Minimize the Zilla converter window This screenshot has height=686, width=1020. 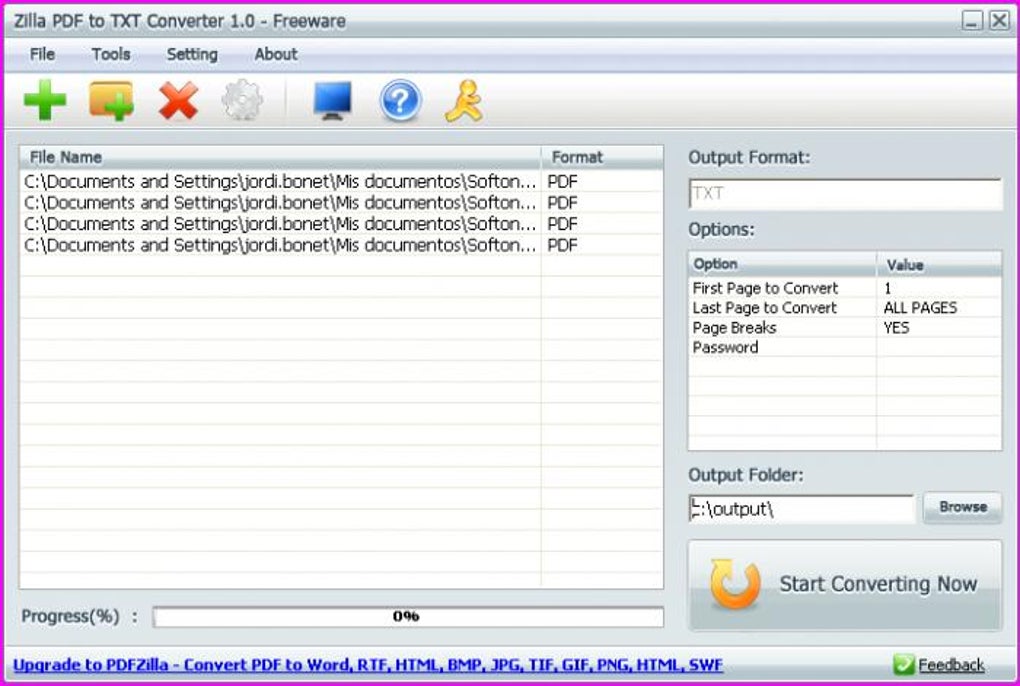(972, 21)
